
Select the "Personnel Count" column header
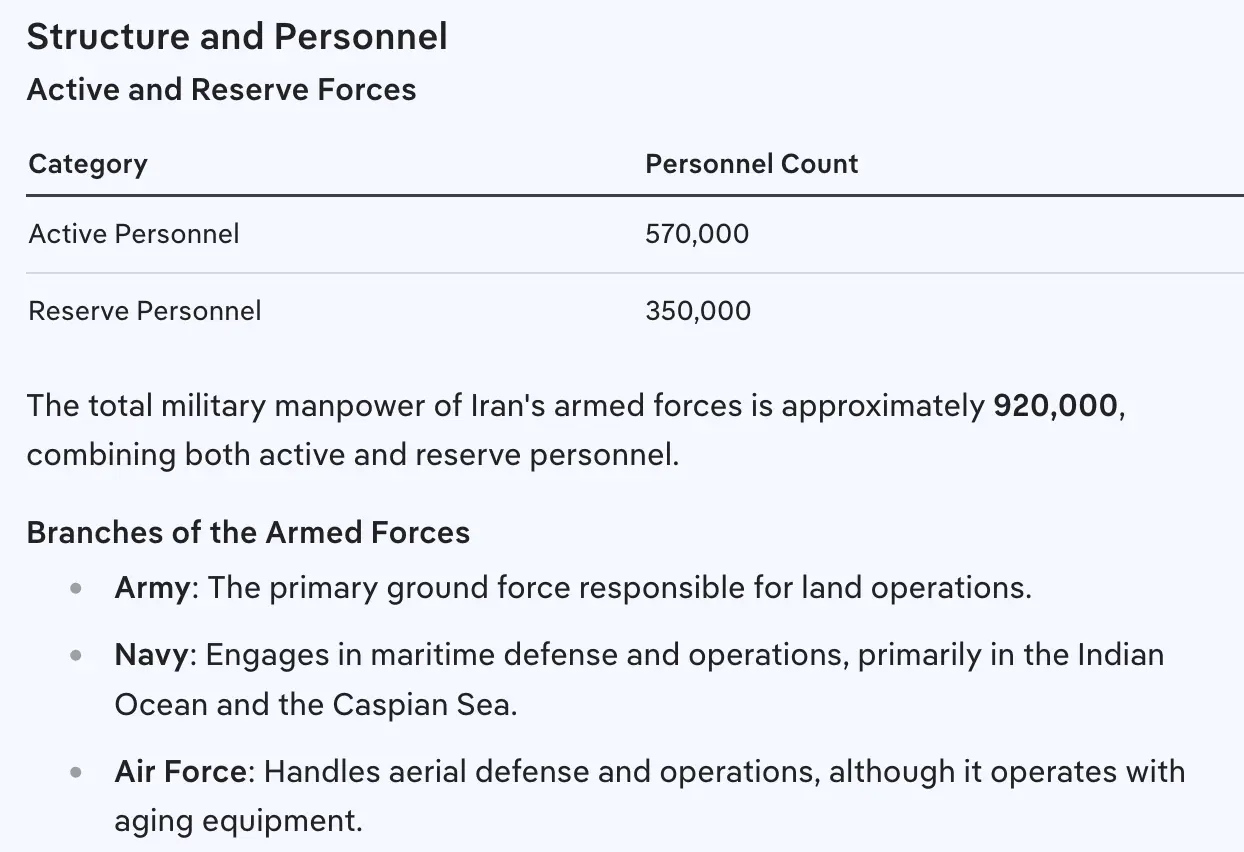point(751,164)
